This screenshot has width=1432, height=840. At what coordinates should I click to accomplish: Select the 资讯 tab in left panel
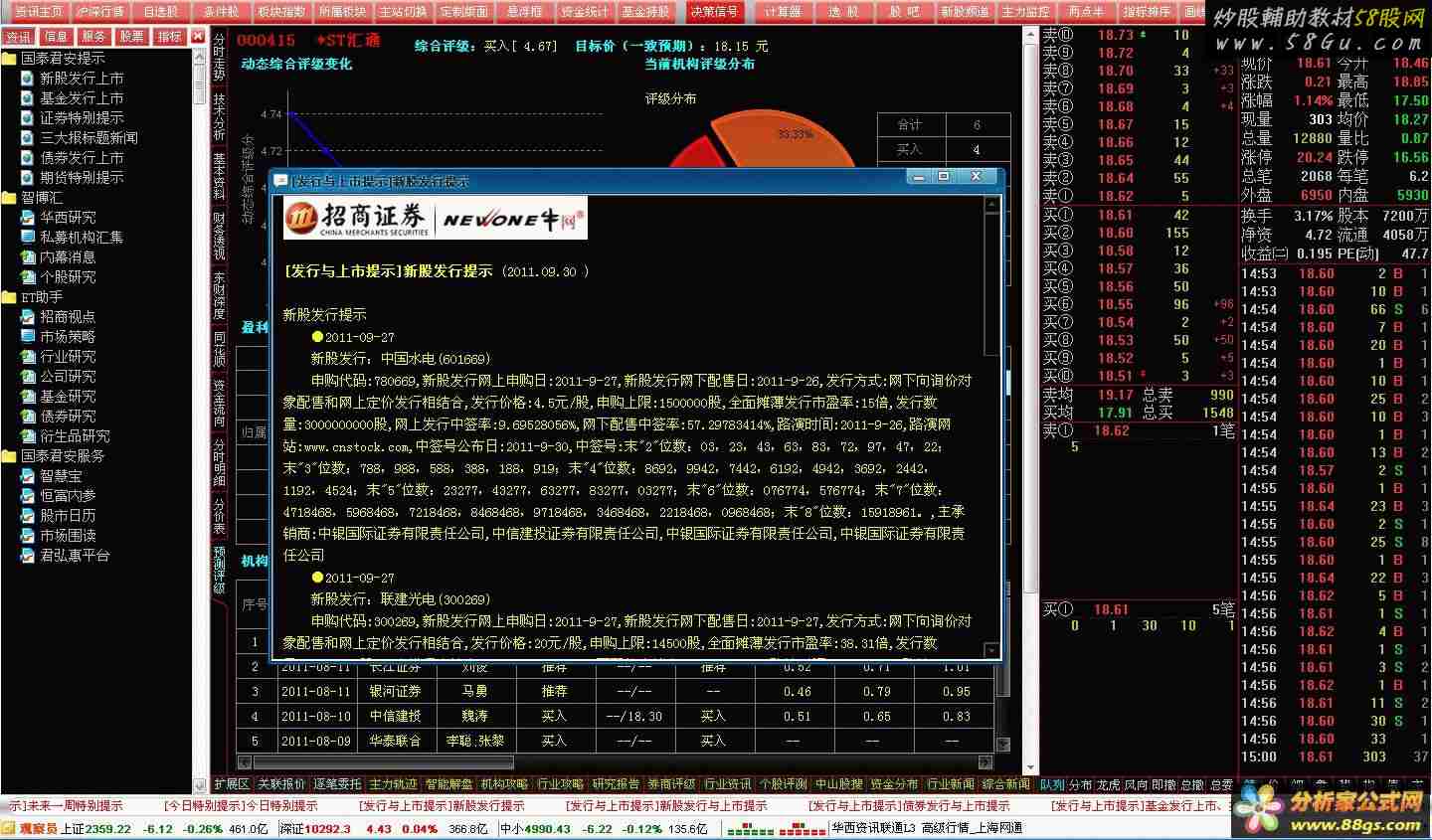pos(19,37)
